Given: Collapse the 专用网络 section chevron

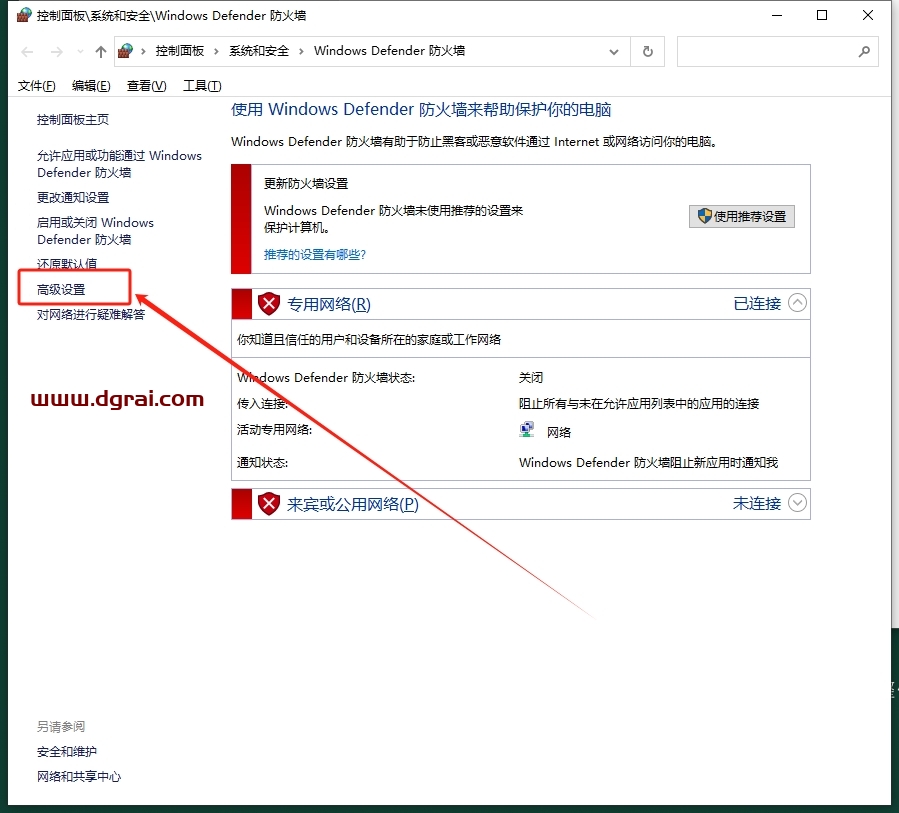Looking at the screenshot, I should tap(797, 303).
